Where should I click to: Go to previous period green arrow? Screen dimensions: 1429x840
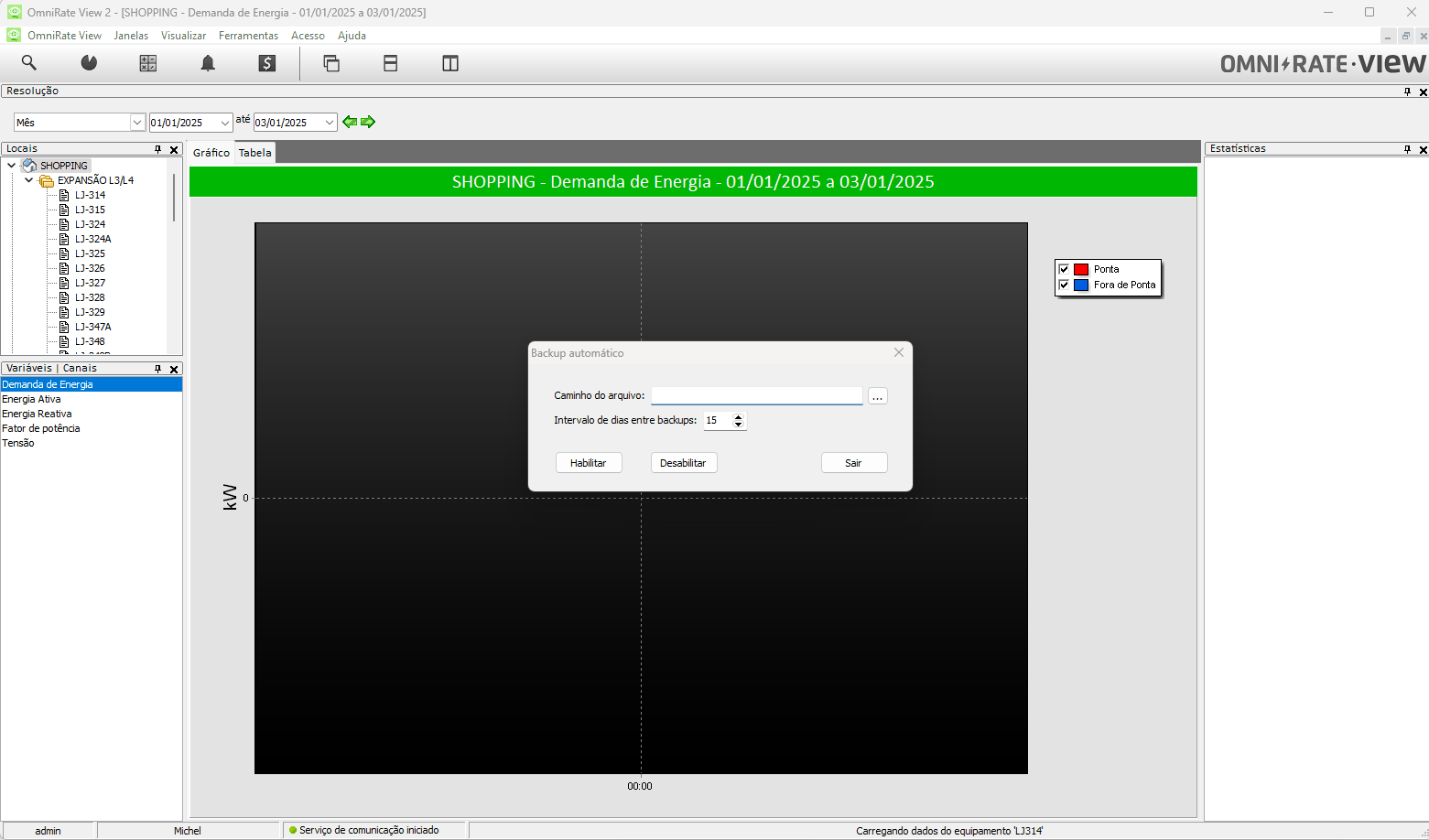click(350, 122)
